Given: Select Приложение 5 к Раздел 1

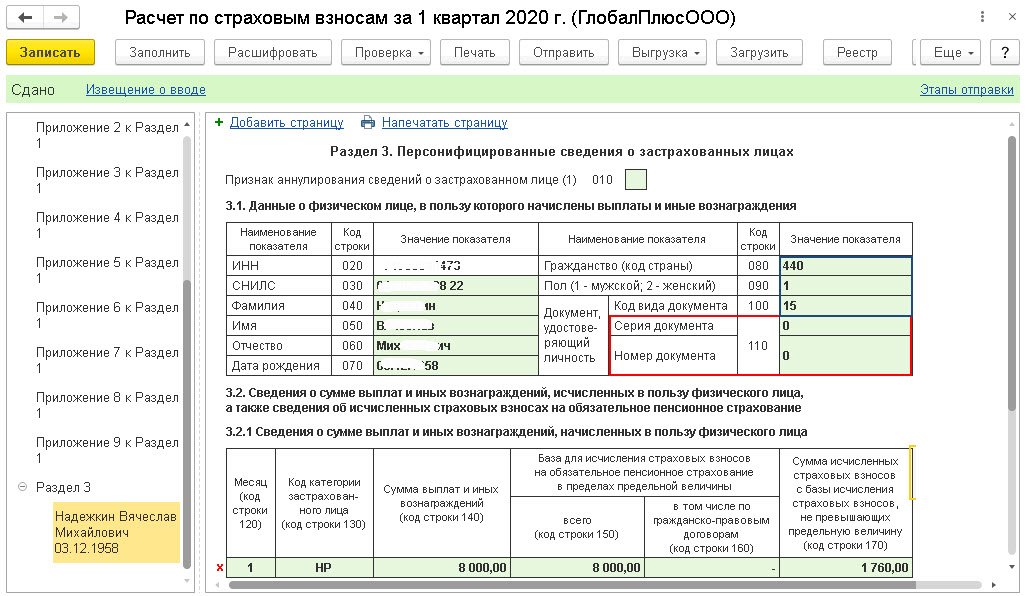Looking at the screenshot, I should [107, 270].
